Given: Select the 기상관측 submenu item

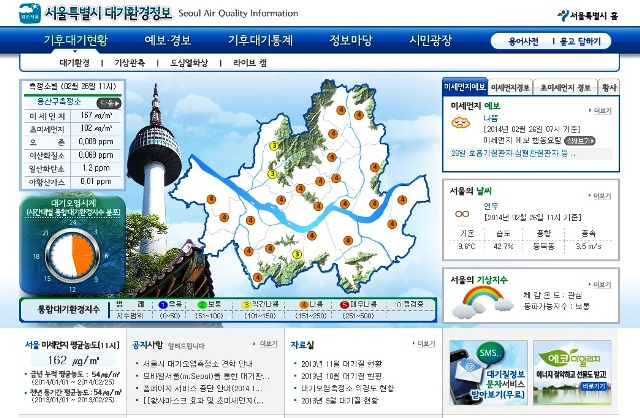Looking at the screenshot, I should pos(130,62).
